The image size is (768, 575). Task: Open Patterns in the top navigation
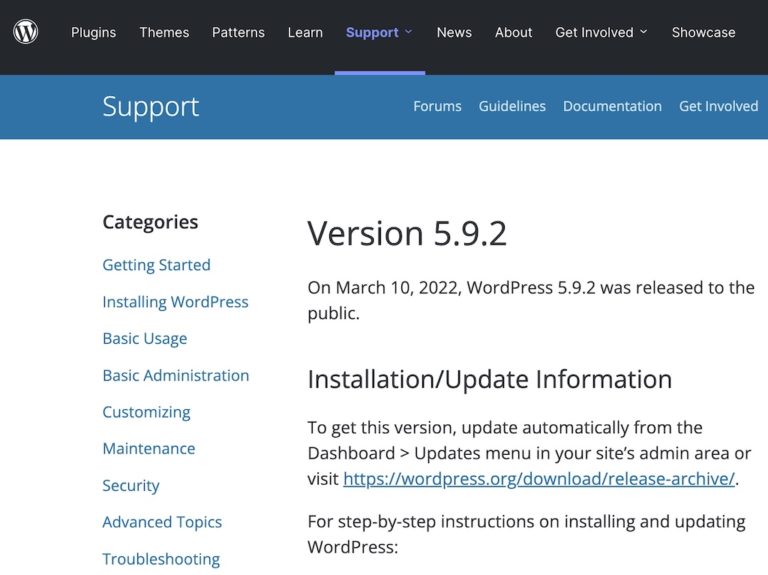238,32
